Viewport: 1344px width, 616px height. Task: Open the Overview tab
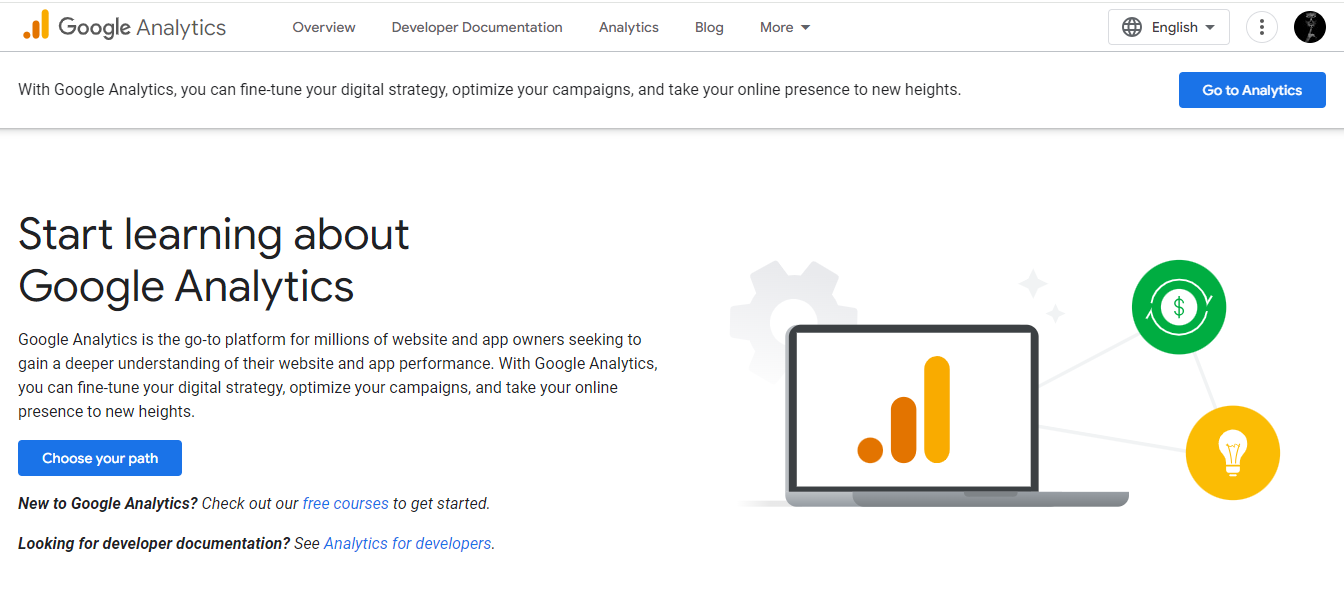pos(324,27)
